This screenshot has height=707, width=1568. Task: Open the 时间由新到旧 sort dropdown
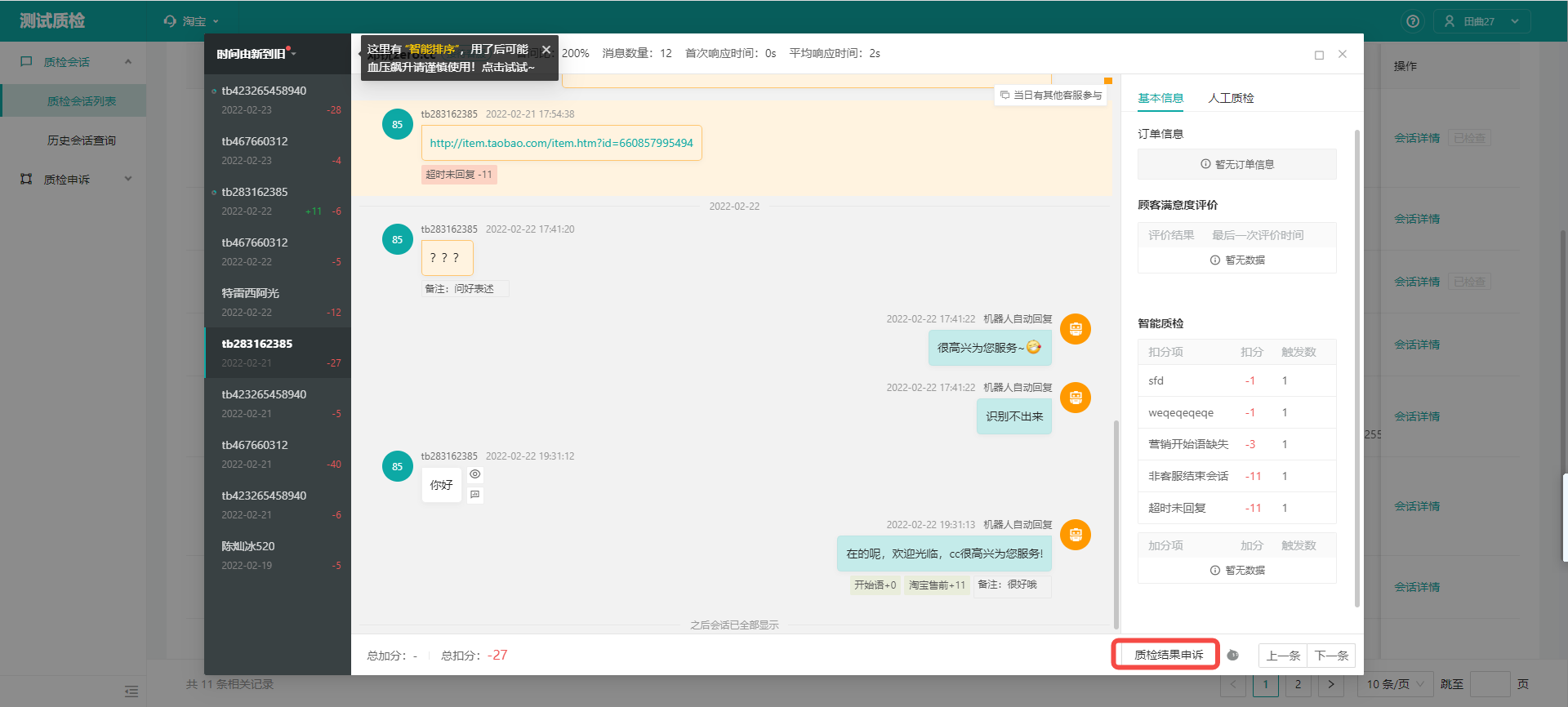tap(256, 54)
